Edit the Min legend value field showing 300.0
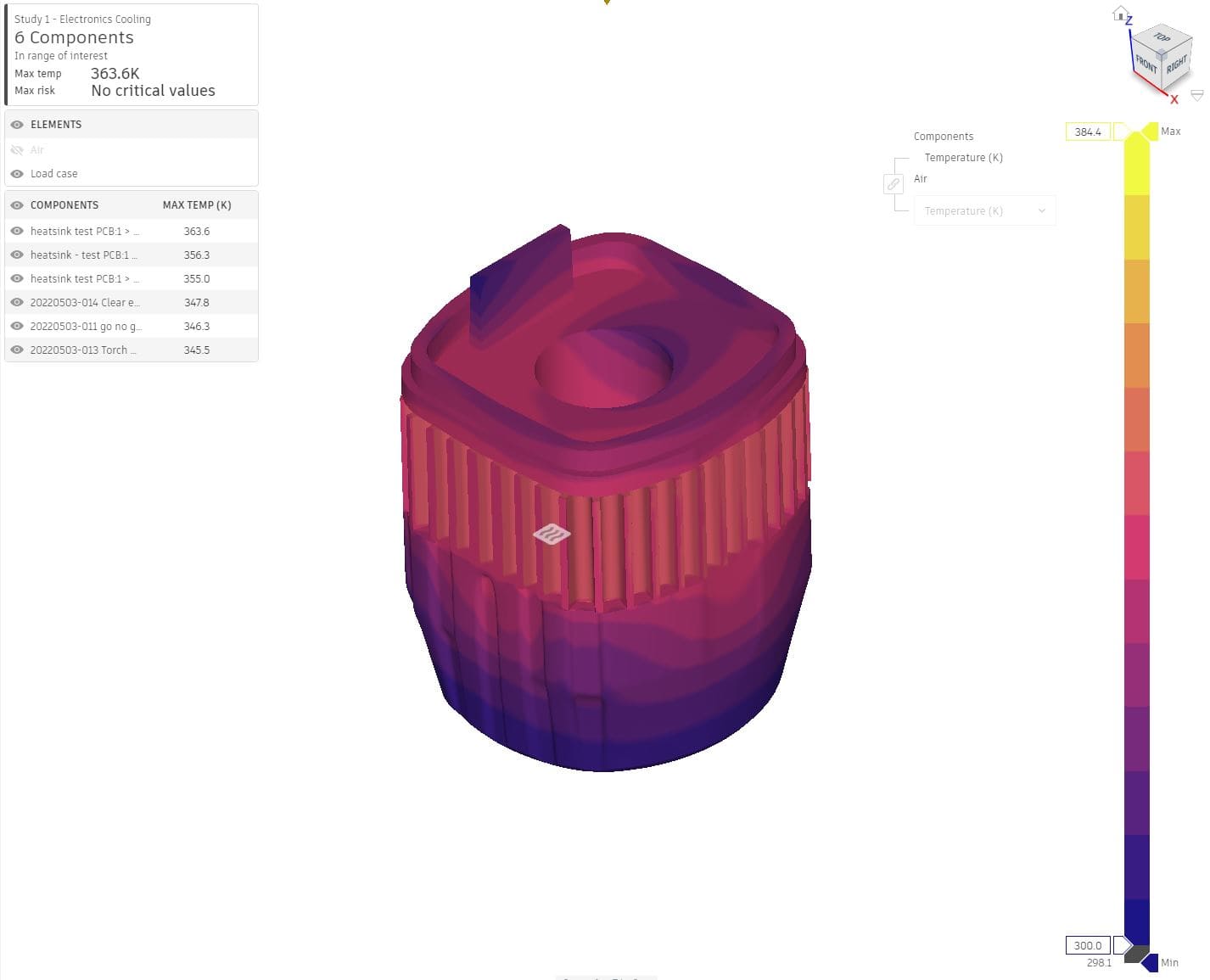Image resolution: width=1210 pixels, height=980 pixels. click(1087, 945)
